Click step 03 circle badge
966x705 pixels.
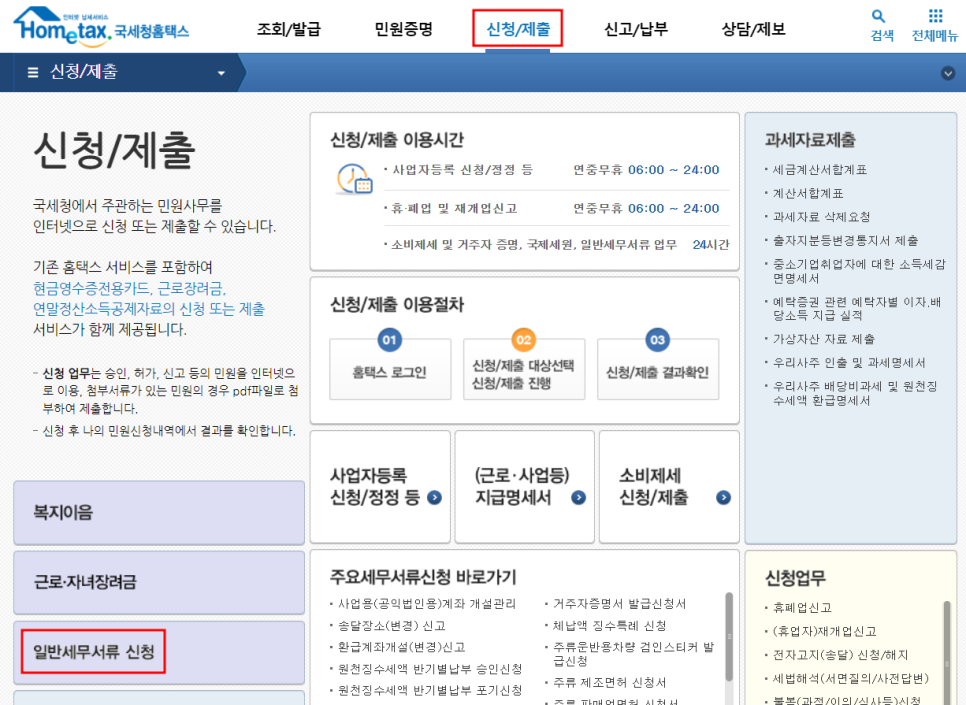pyautogui.click(x=657, y=340)
